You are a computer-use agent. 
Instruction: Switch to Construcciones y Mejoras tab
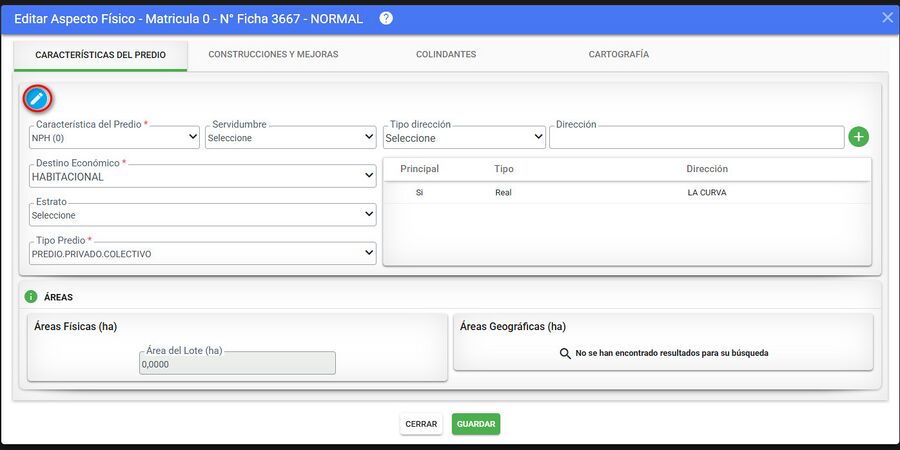(273, 55)
